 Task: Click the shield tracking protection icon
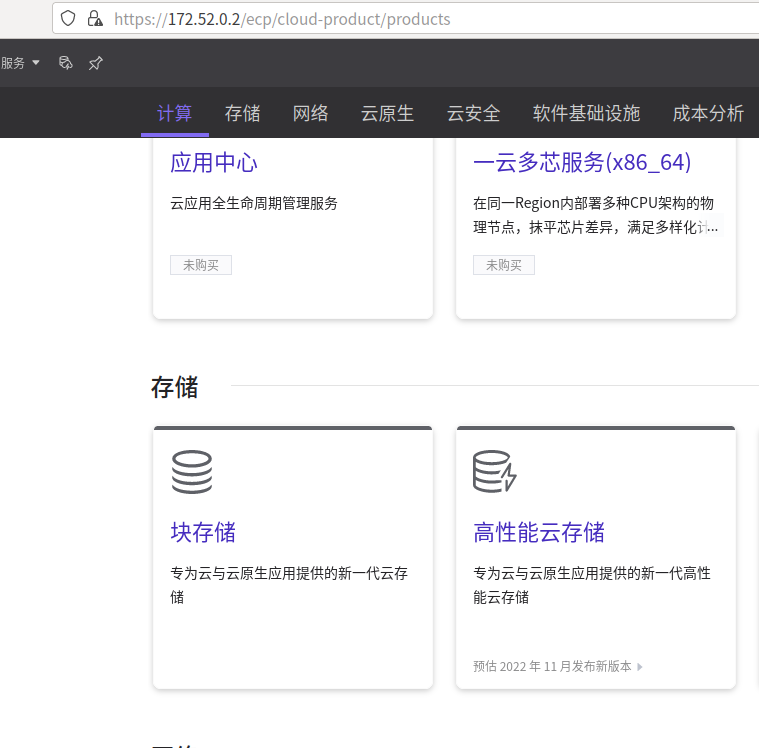coord(68,18)
